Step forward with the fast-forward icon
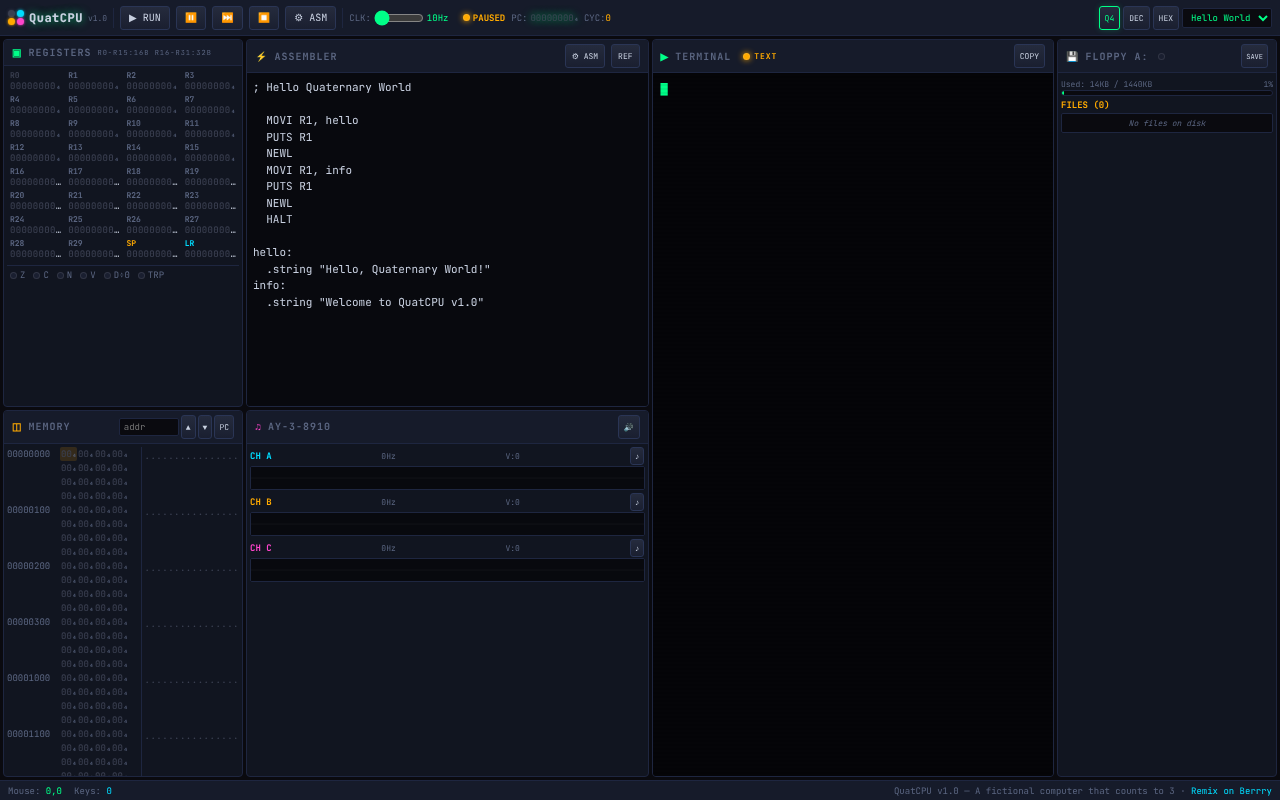Viewport: 1280px width, 800px height. coord(227,18)
